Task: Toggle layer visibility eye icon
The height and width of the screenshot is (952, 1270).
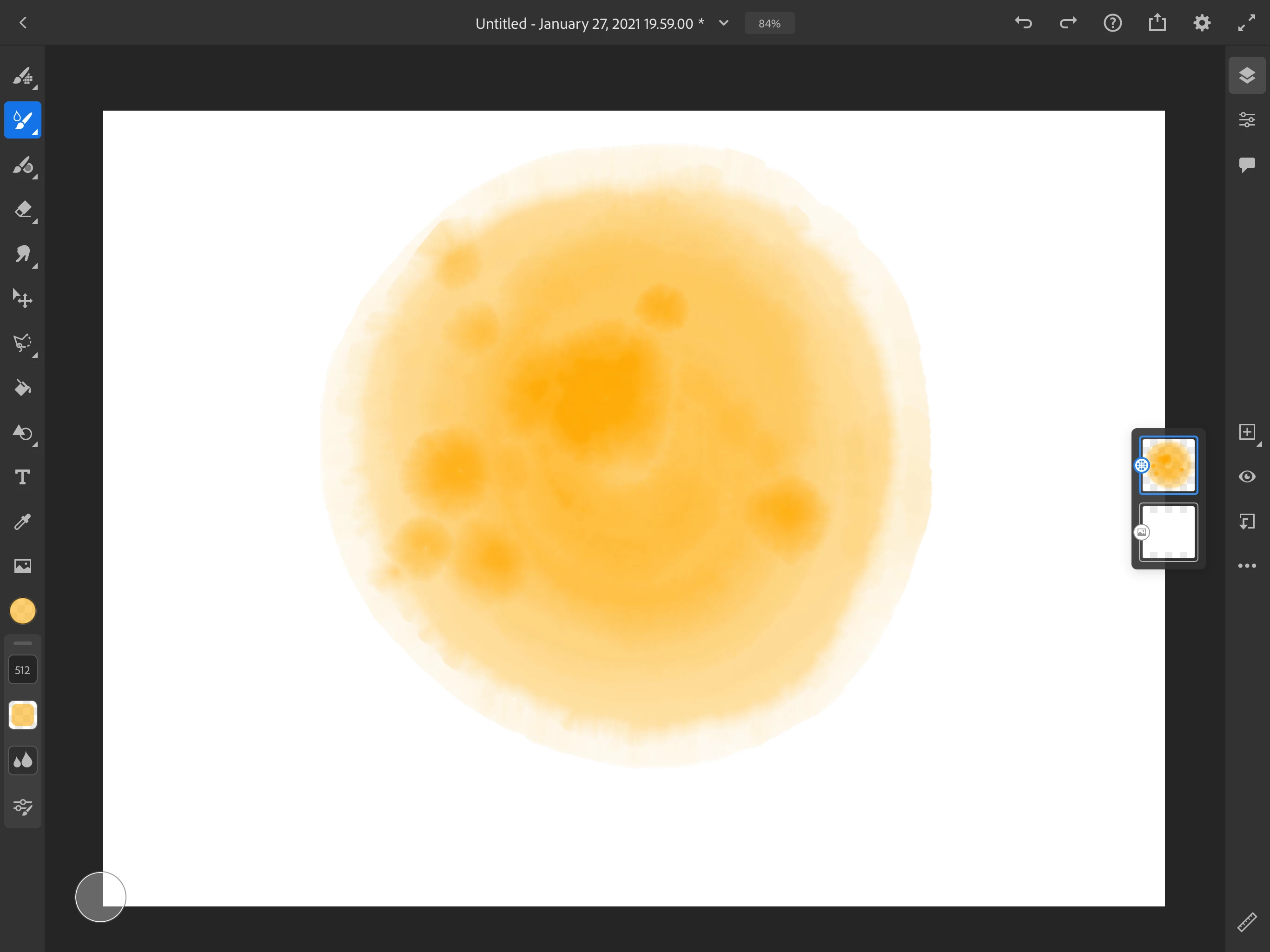Action: pos(1246,476)
